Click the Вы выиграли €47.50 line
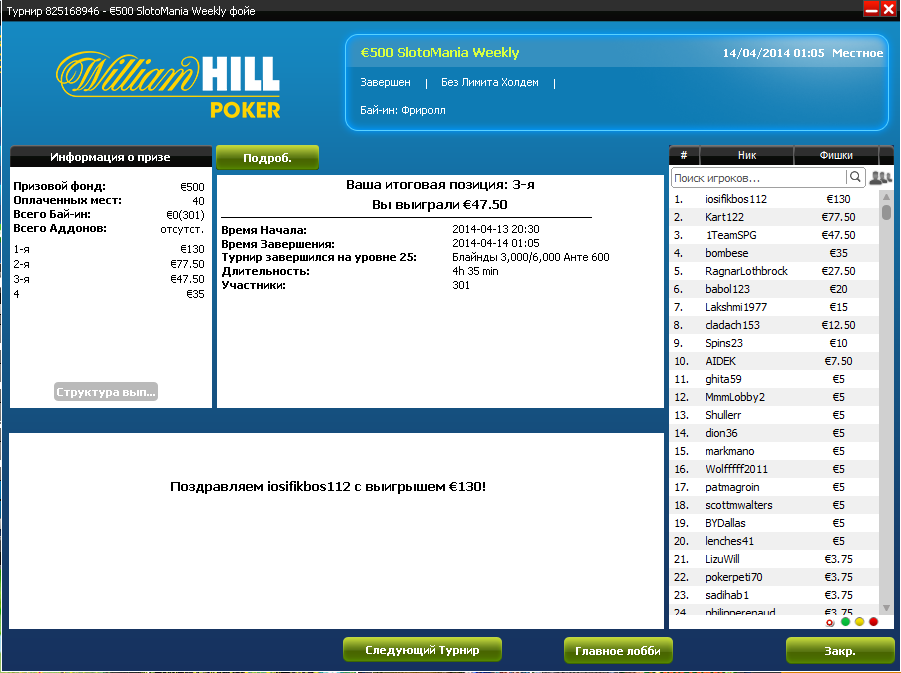 tap(440, 205)
